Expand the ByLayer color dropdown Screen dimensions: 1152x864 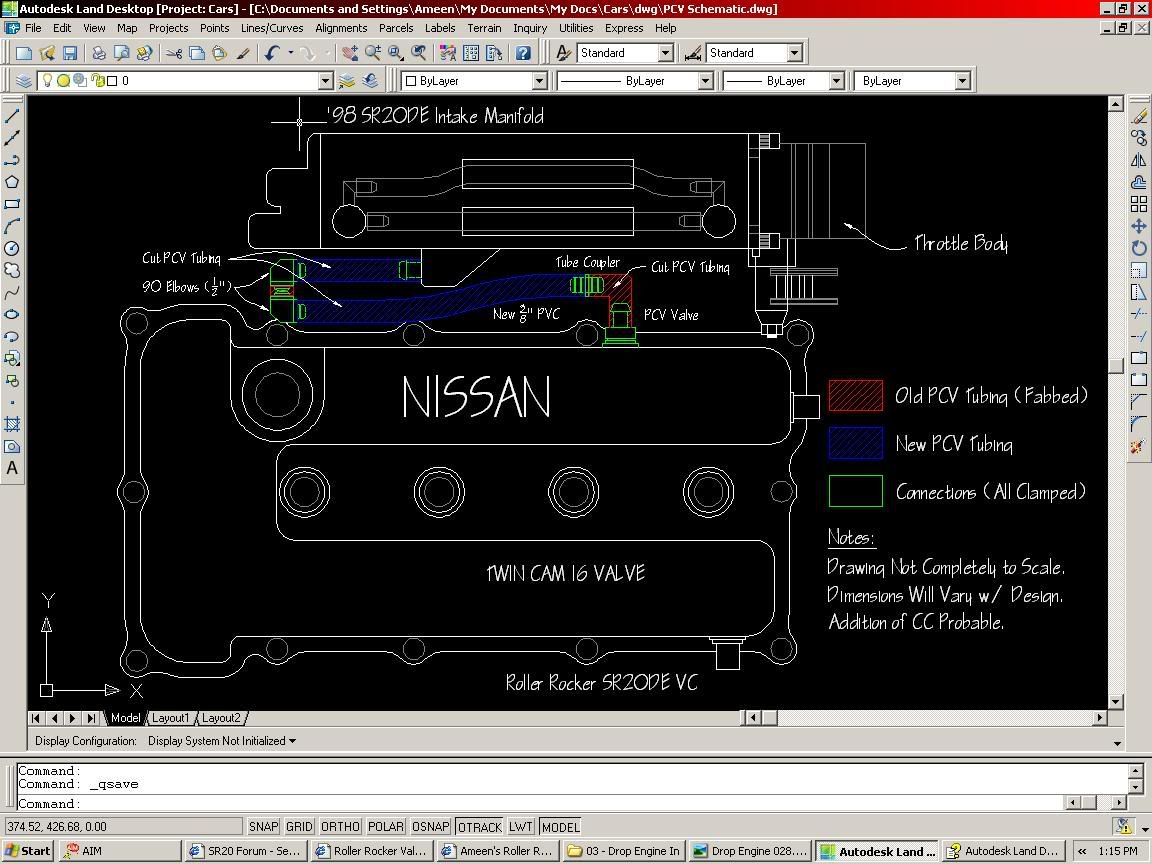541,80
